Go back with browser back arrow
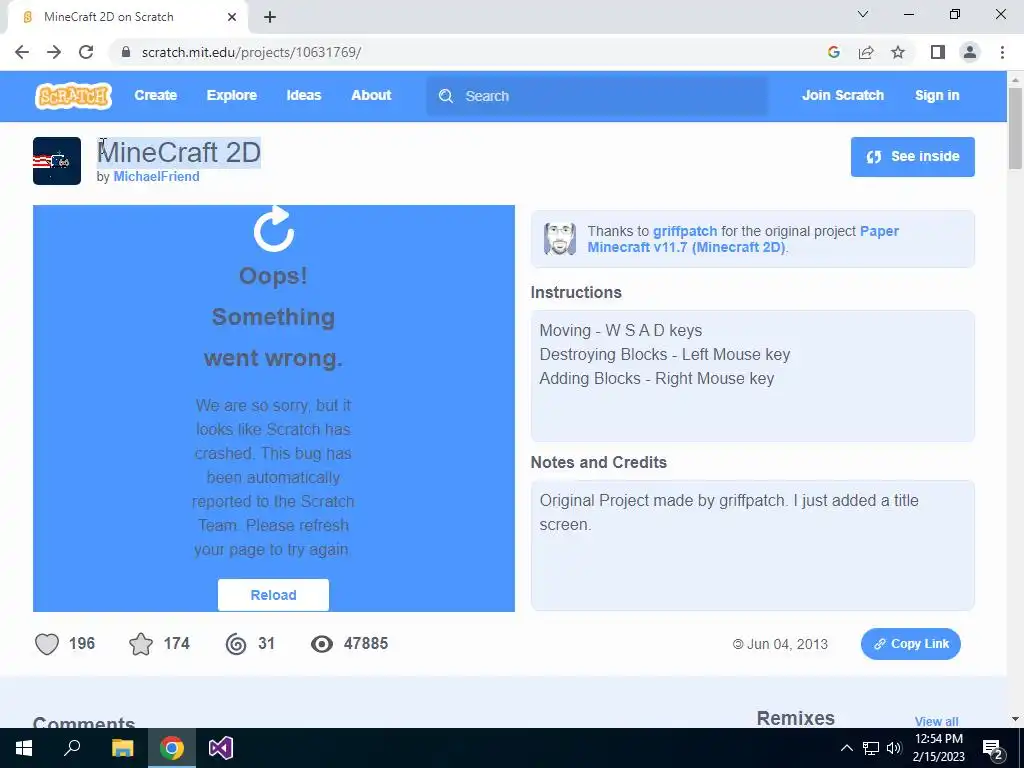The image size is (1024, 768). tap(22, 52)
